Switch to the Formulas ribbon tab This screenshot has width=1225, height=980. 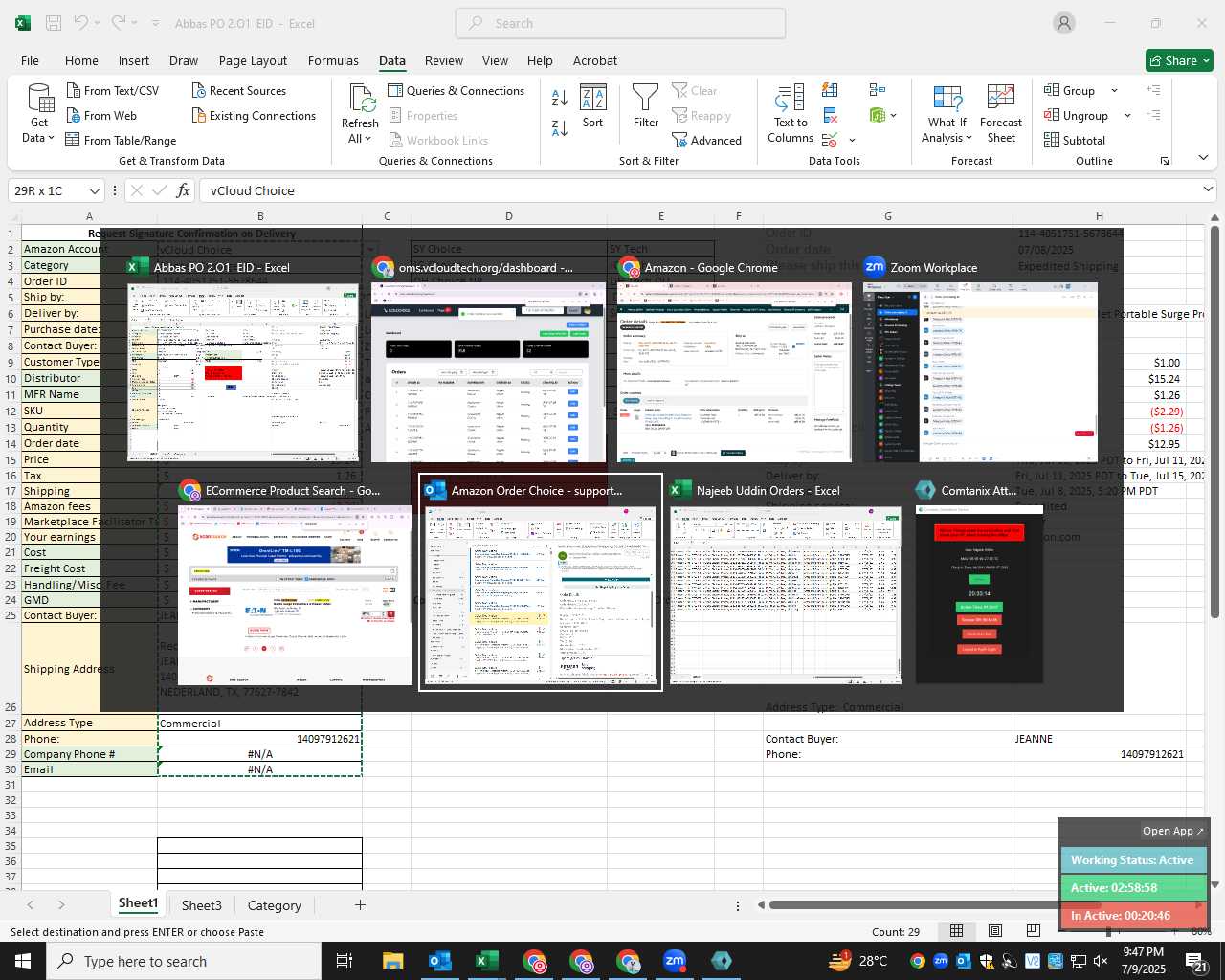tap(333, 60)
